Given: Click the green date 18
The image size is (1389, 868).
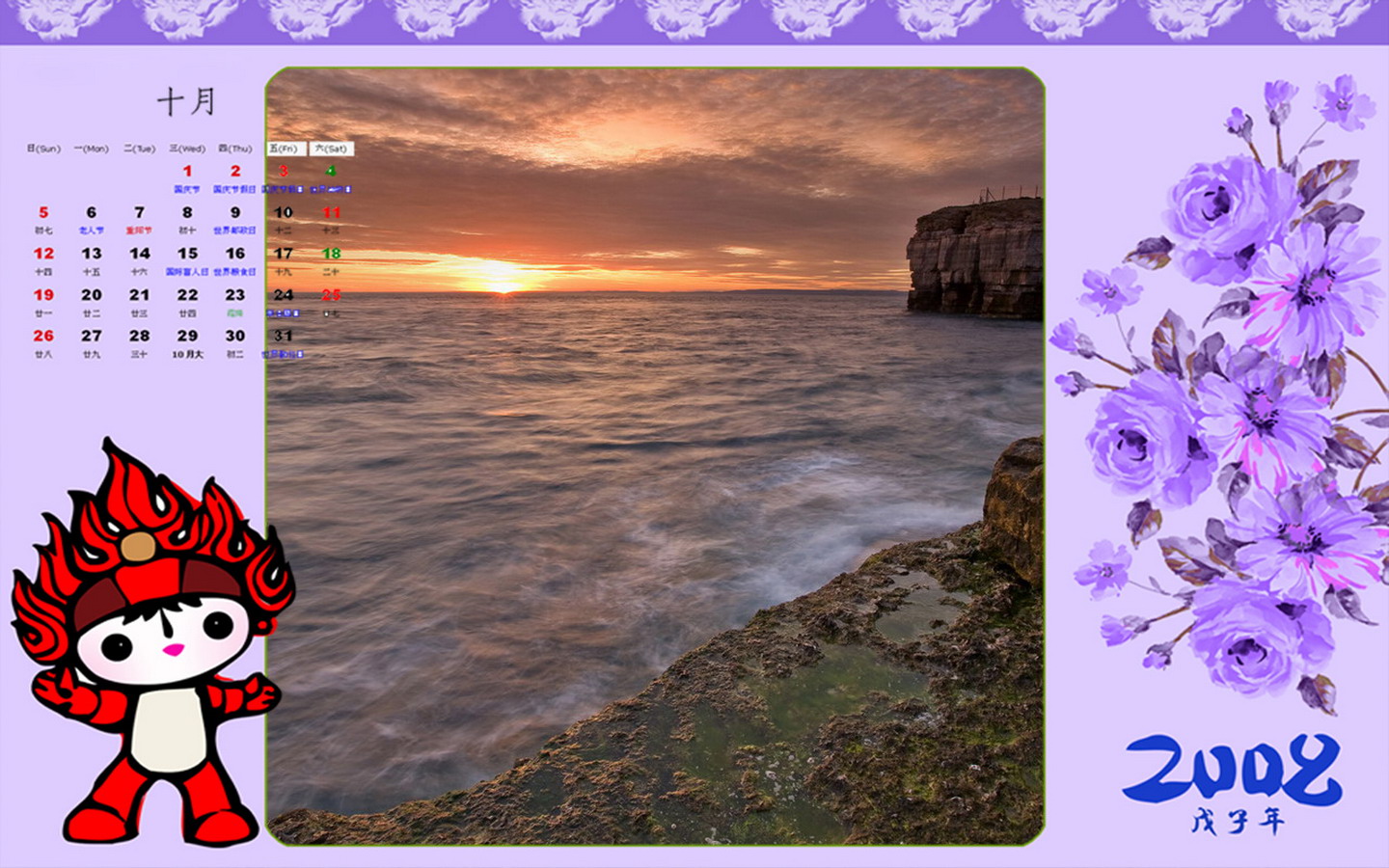Looking at the screenshot, I should [331, 254].
